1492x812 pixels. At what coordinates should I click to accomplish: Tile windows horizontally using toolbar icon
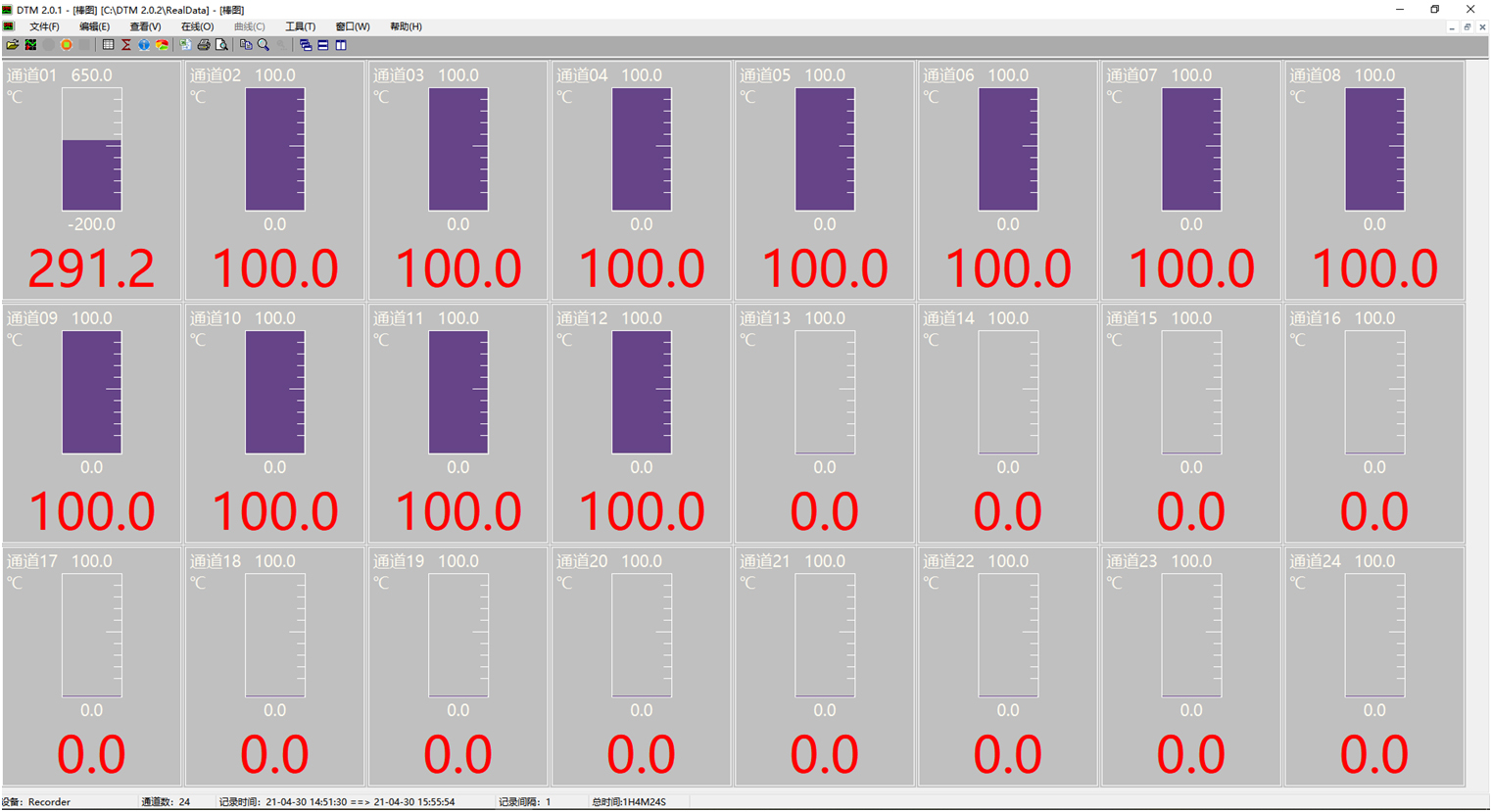point(323,45)
